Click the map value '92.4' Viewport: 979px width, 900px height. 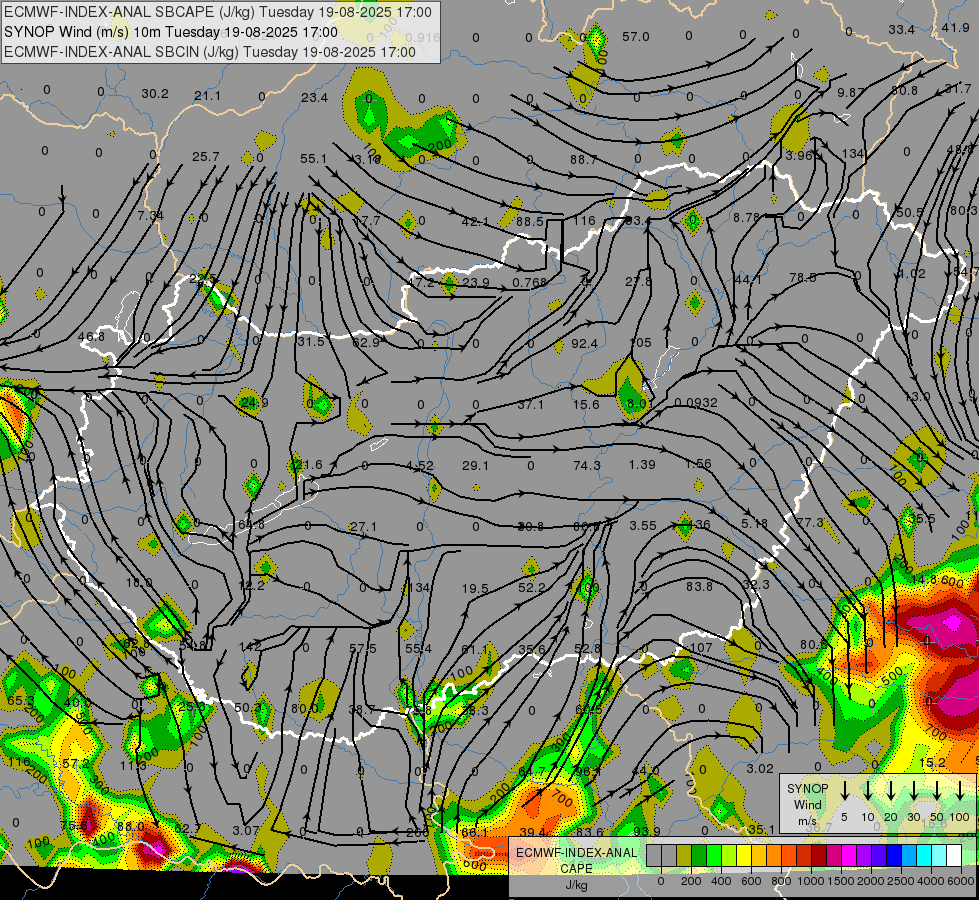tap(584, 344)
